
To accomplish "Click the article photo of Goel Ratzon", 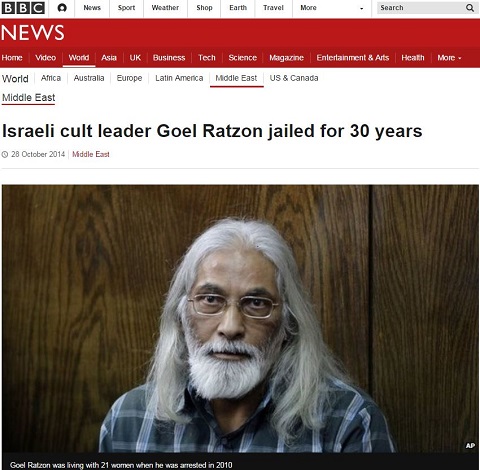I will (240, 319).
